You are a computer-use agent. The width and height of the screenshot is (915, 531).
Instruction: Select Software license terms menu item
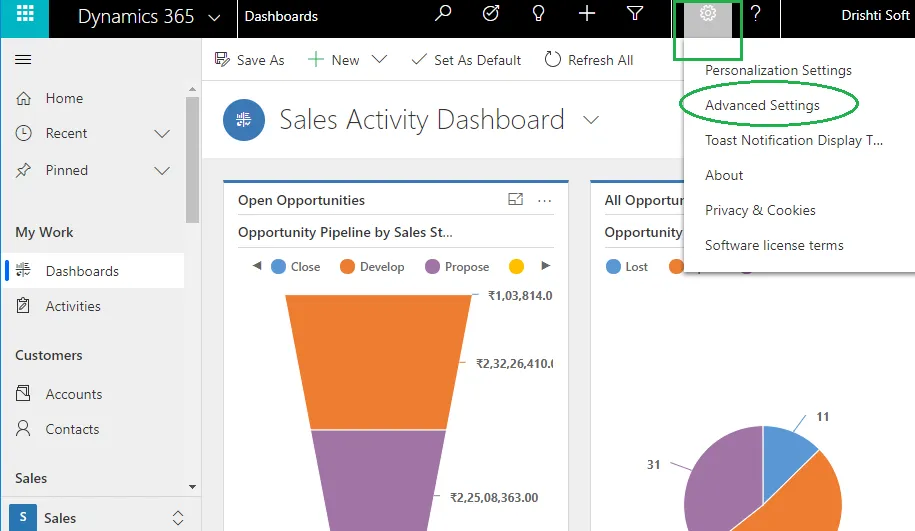pos(774,246)
